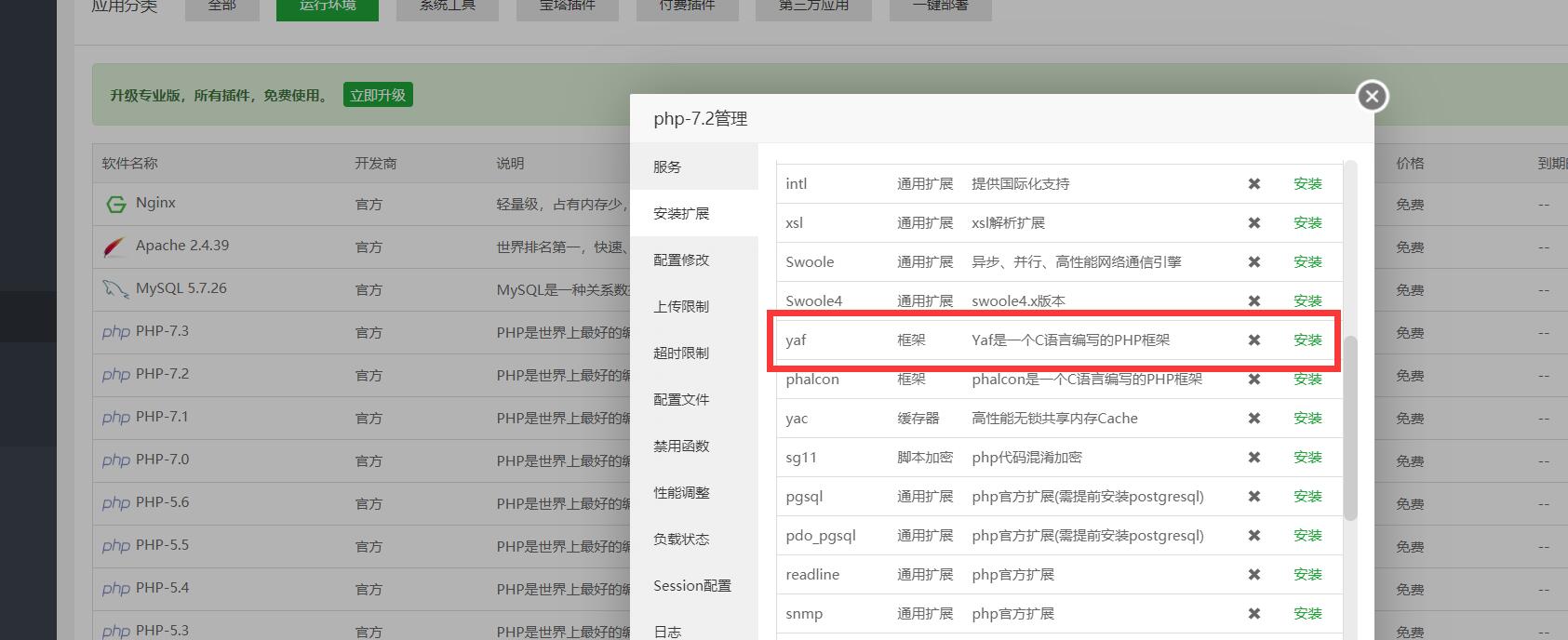The image size is (1568, 640).
Task: Select the 运行环境 category tab
Action: point(327,7)
